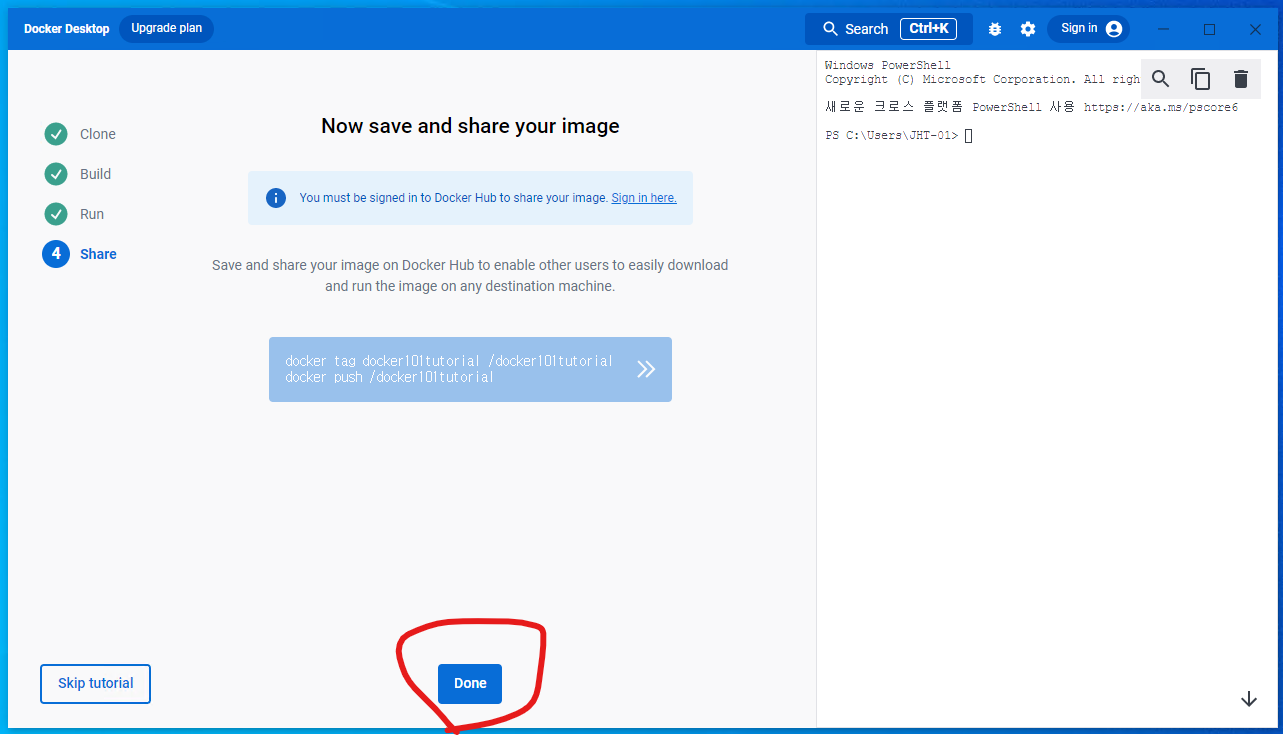Screen dimensions: 1283x735
Task: Click Skip tutorial button
Action: 95,684
